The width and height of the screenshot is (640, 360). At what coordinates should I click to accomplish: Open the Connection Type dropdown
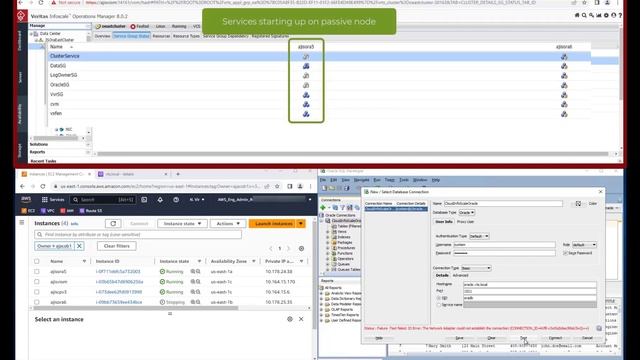[x=476, y=268]
